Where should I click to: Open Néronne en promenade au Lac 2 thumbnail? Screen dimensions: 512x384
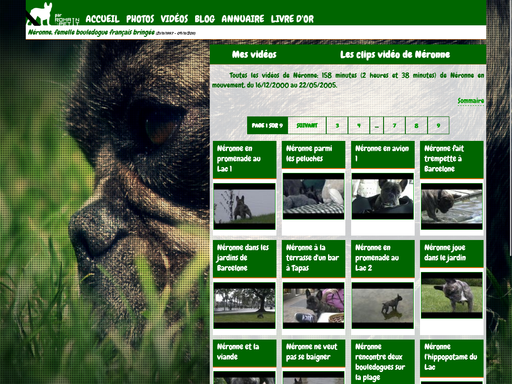(383, 305)
